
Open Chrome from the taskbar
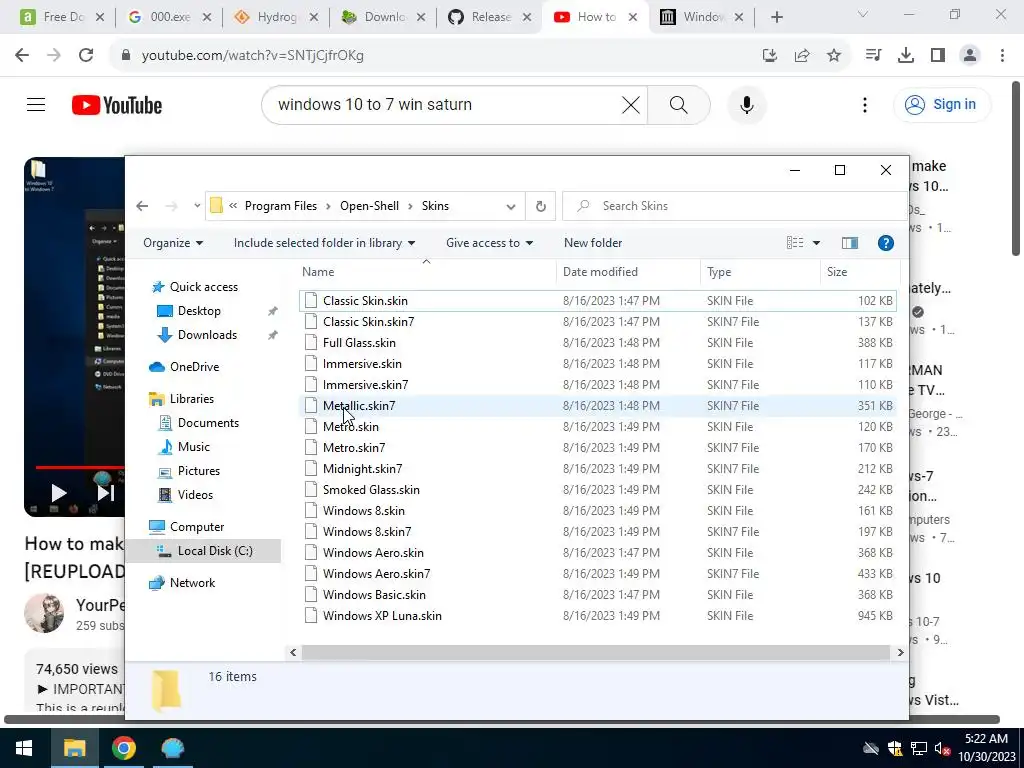click(x=123, y=748)
